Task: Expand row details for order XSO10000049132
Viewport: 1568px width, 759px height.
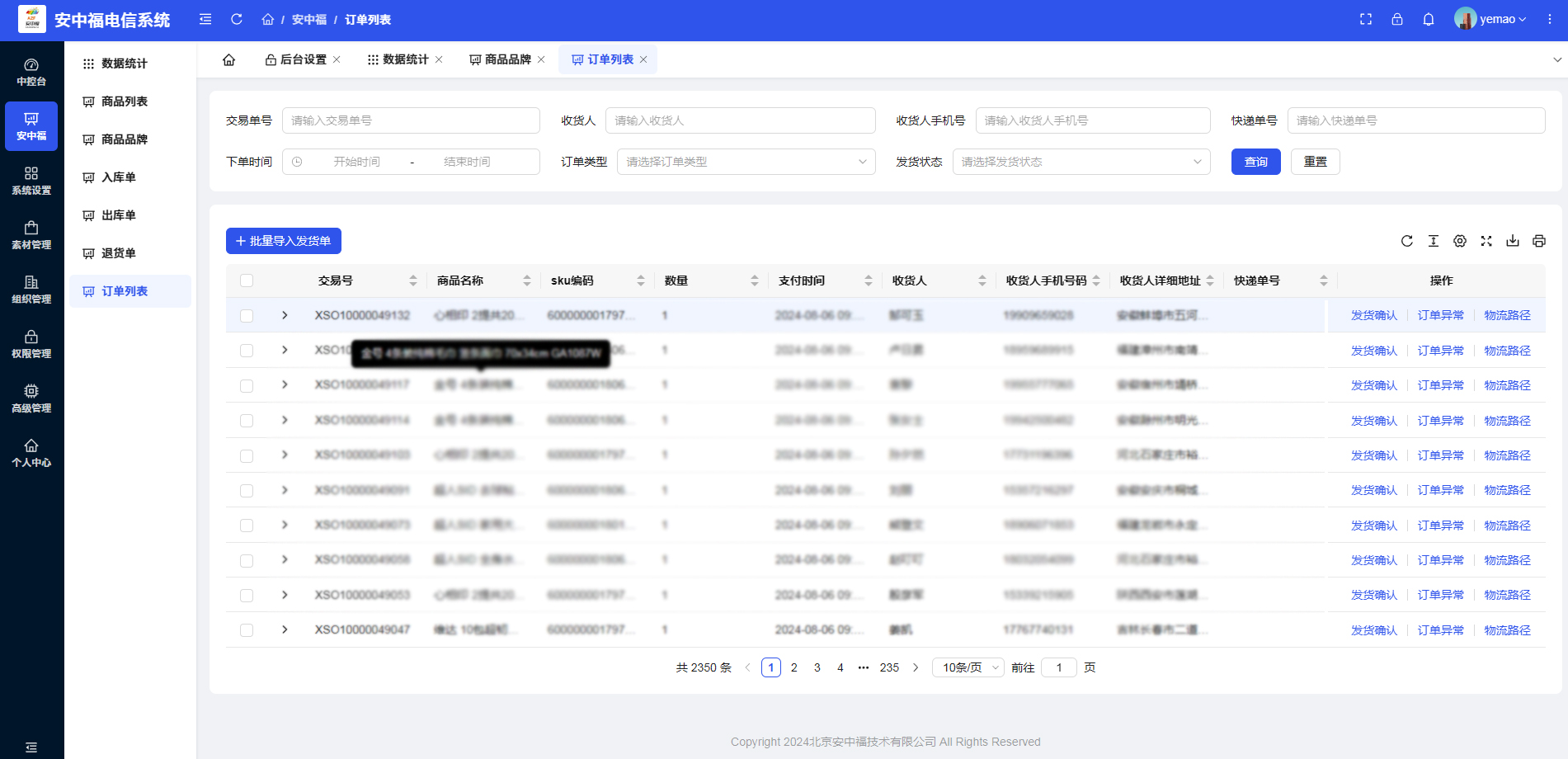Action: click(x=285, y=315)
